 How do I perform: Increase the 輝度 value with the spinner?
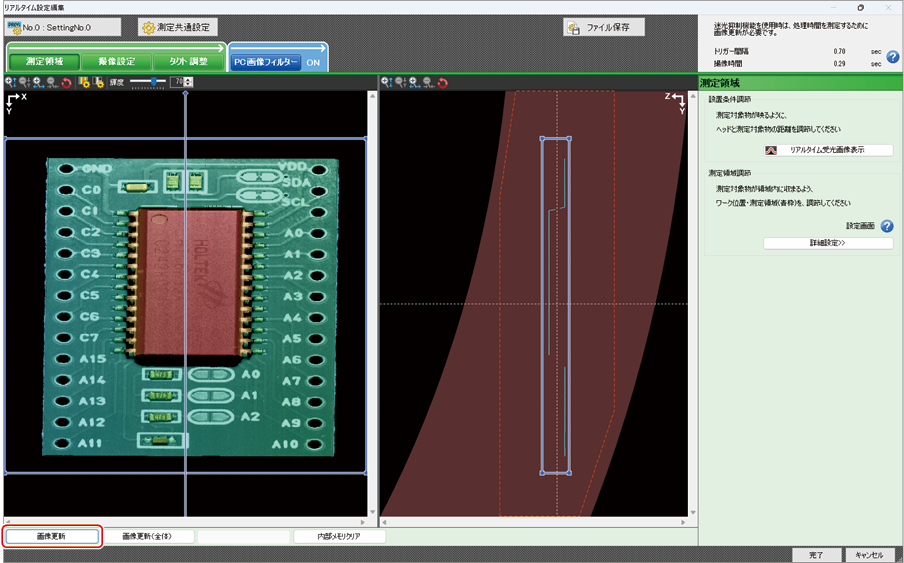click(x=190, y=79)
